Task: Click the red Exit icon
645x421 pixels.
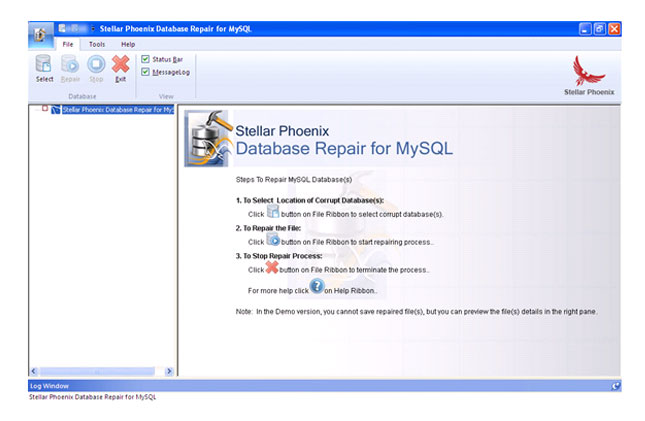Action: (121, 64)
